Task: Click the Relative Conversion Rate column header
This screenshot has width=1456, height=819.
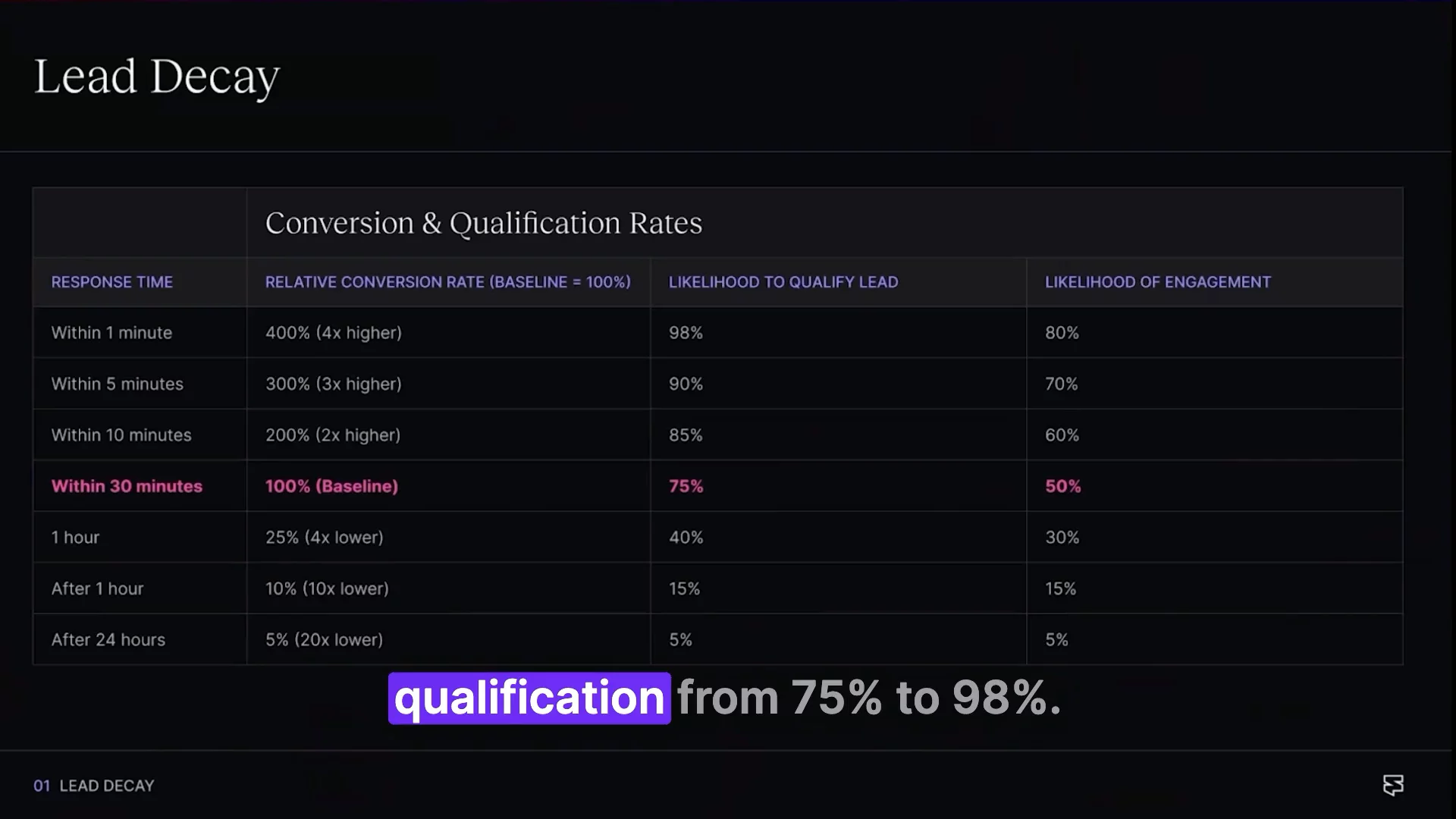Action: pos(448,282)
